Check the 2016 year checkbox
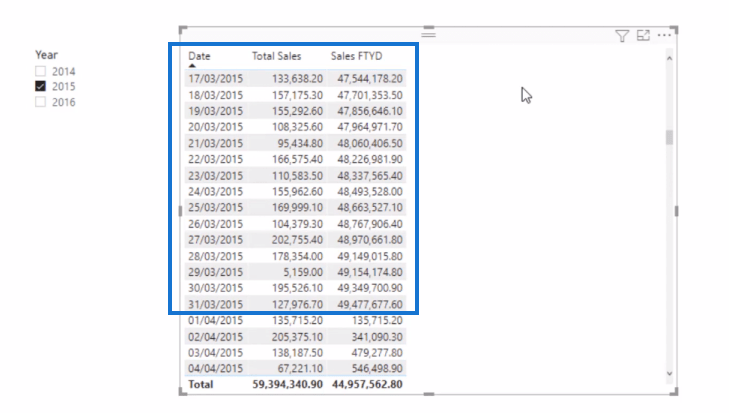Screen dimensions: 729x413 pyautogui.click(x=40, y=102)
